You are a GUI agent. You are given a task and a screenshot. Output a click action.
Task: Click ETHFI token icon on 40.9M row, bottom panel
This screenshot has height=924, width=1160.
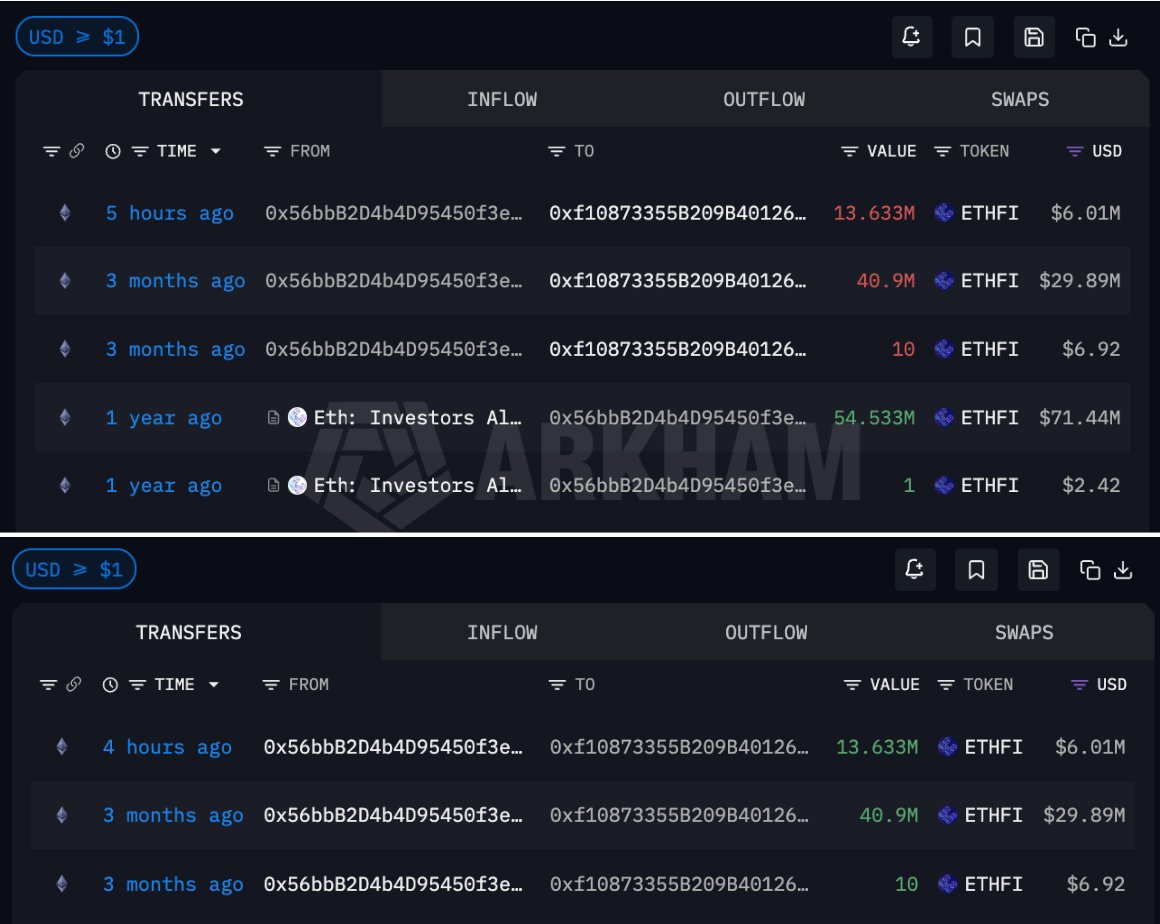(947, 815)
